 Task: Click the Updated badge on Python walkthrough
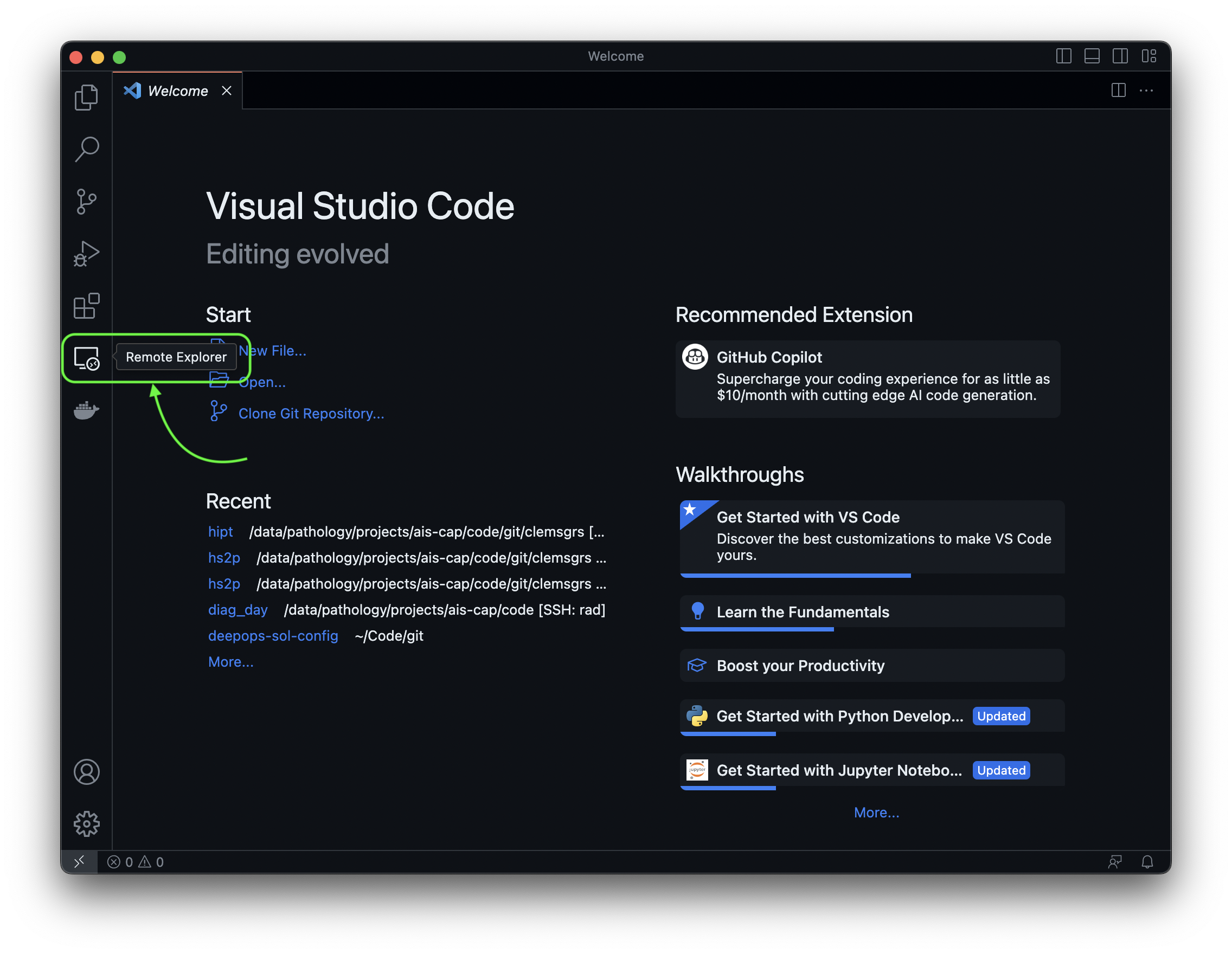click(1002, 717)
